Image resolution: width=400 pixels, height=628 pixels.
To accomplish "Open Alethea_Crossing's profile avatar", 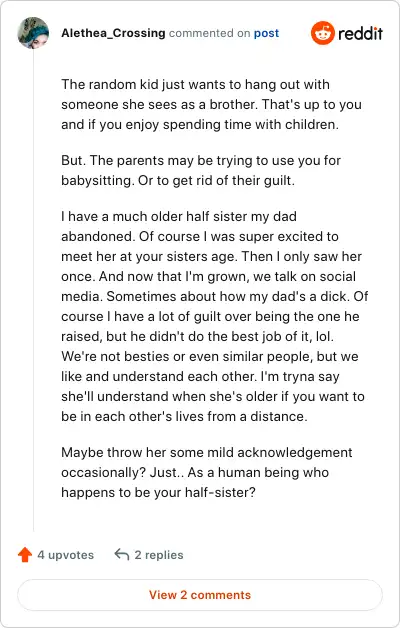I will [x=33, y=33].
